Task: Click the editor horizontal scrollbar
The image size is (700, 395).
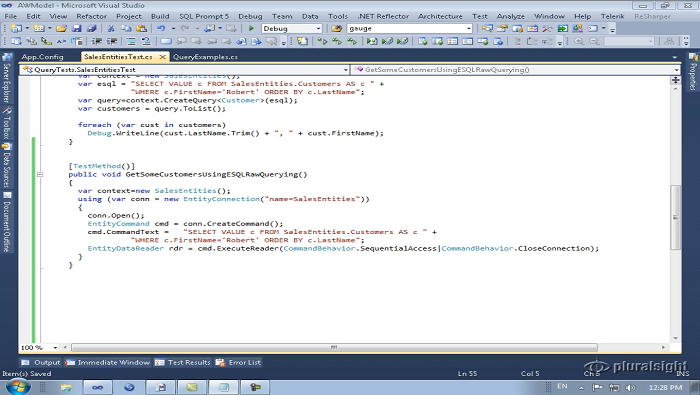Action: tap(334, 347)
